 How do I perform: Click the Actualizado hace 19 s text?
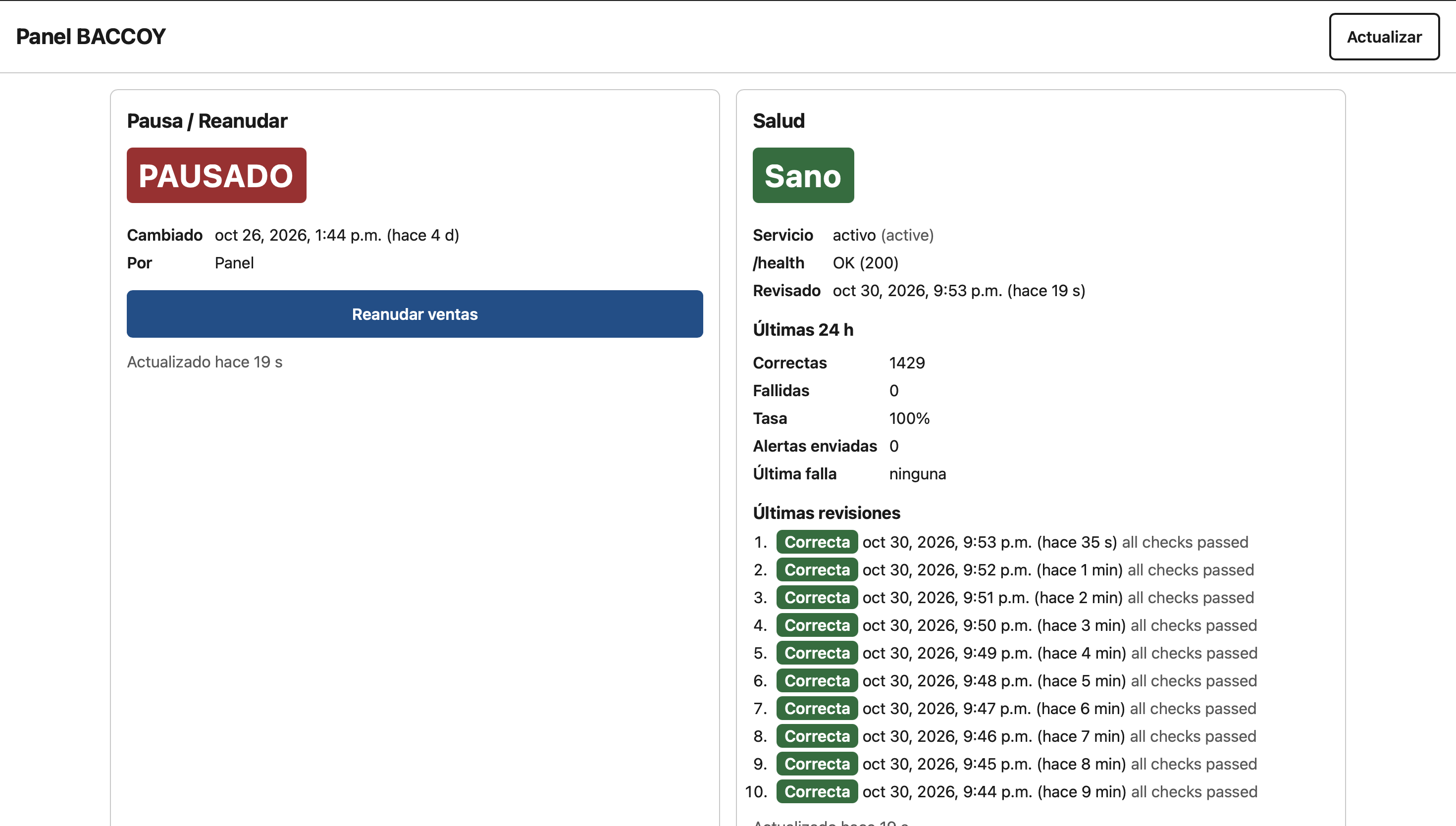205,362
